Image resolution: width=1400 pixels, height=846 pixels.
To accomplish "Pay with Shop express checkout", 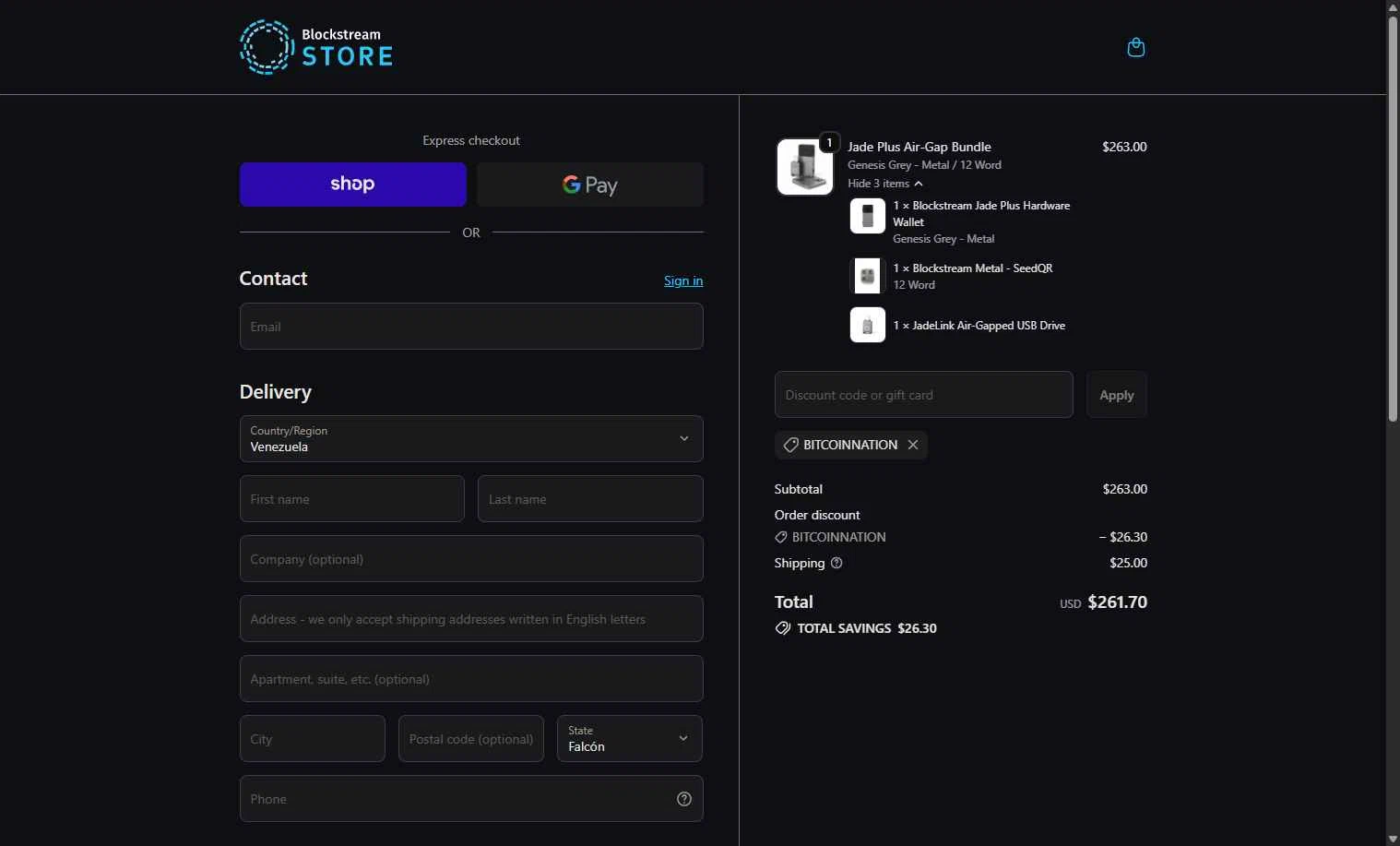I will [x=352, y=185].
